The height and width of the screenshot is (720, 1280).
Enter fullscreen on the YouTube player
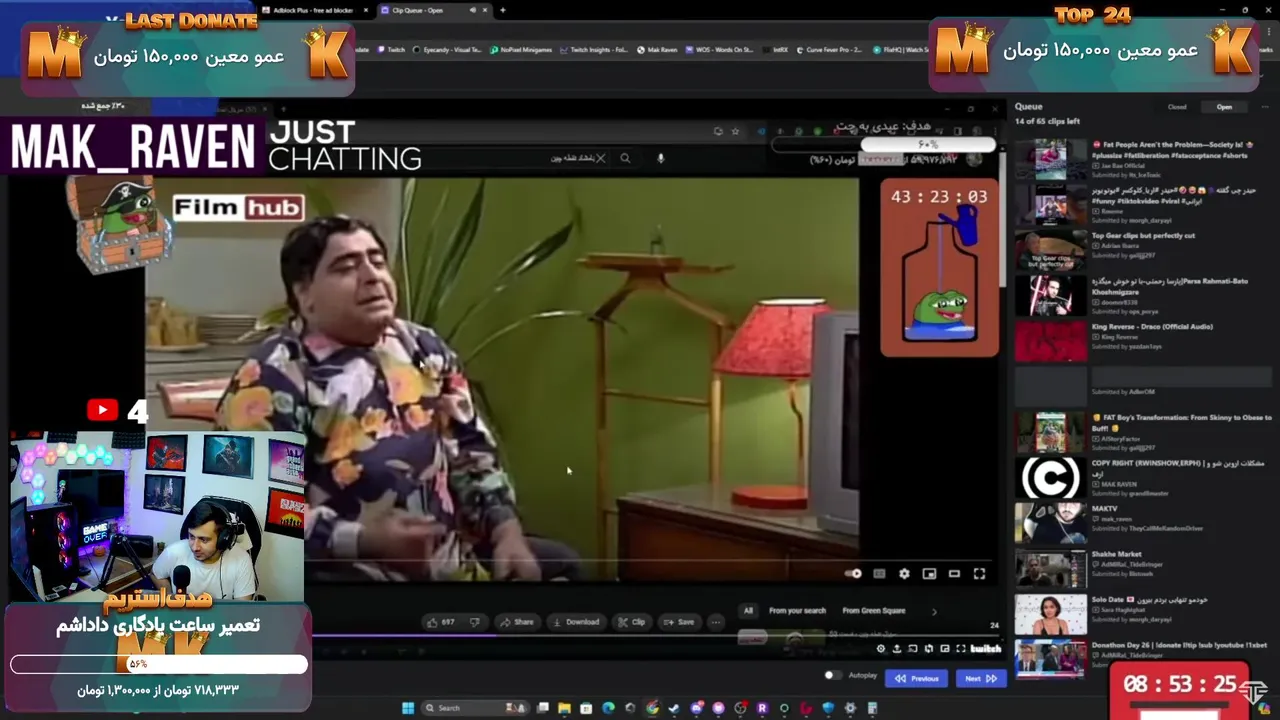click(979, 574)
